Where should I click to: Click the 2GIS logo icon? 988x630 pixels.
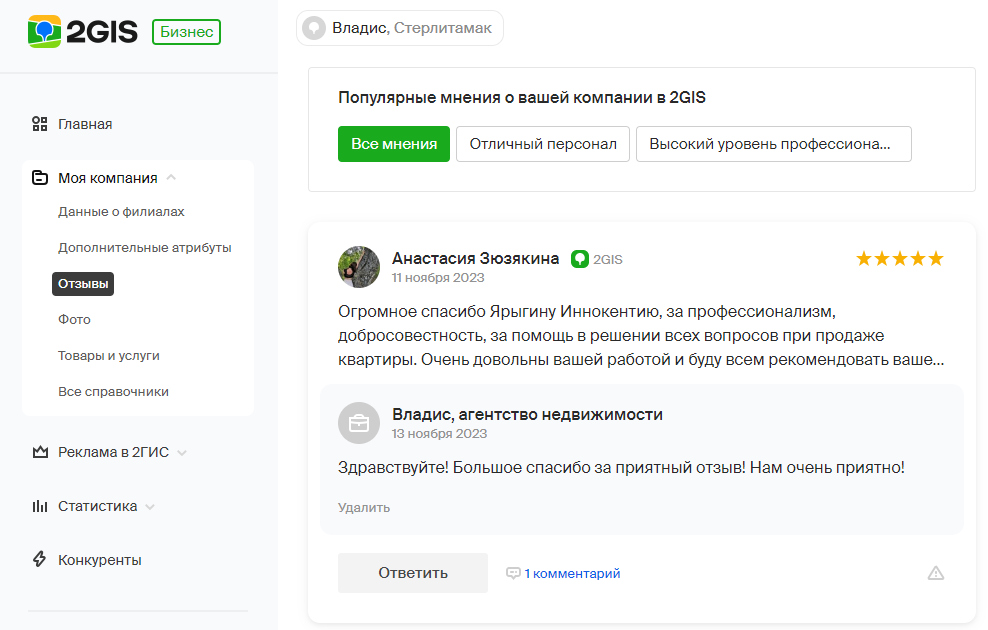coord(44,32)
